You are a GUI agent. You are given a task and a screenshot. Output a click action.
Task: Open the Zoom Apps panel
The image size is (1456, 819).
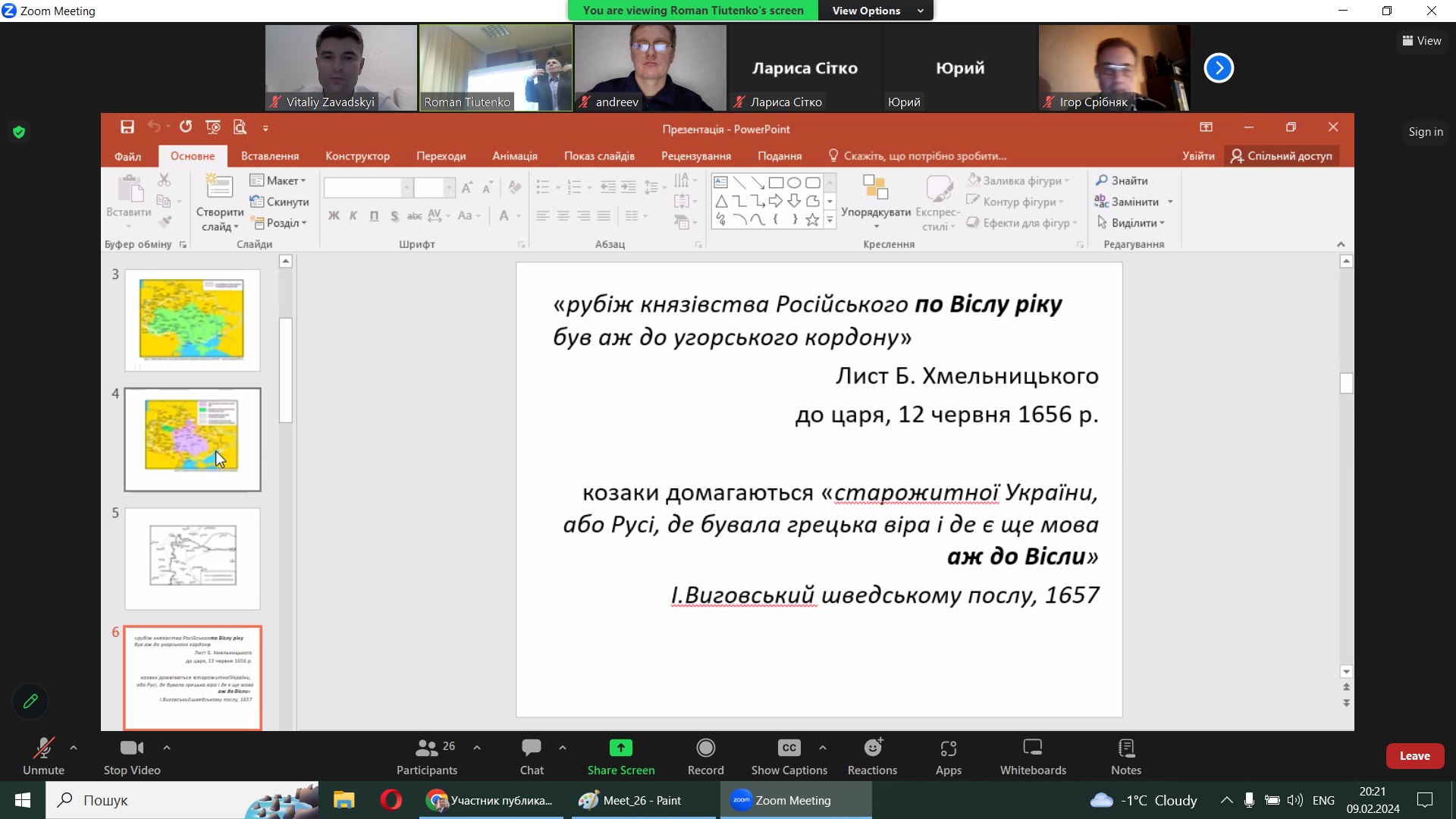[x=948, y=748]
